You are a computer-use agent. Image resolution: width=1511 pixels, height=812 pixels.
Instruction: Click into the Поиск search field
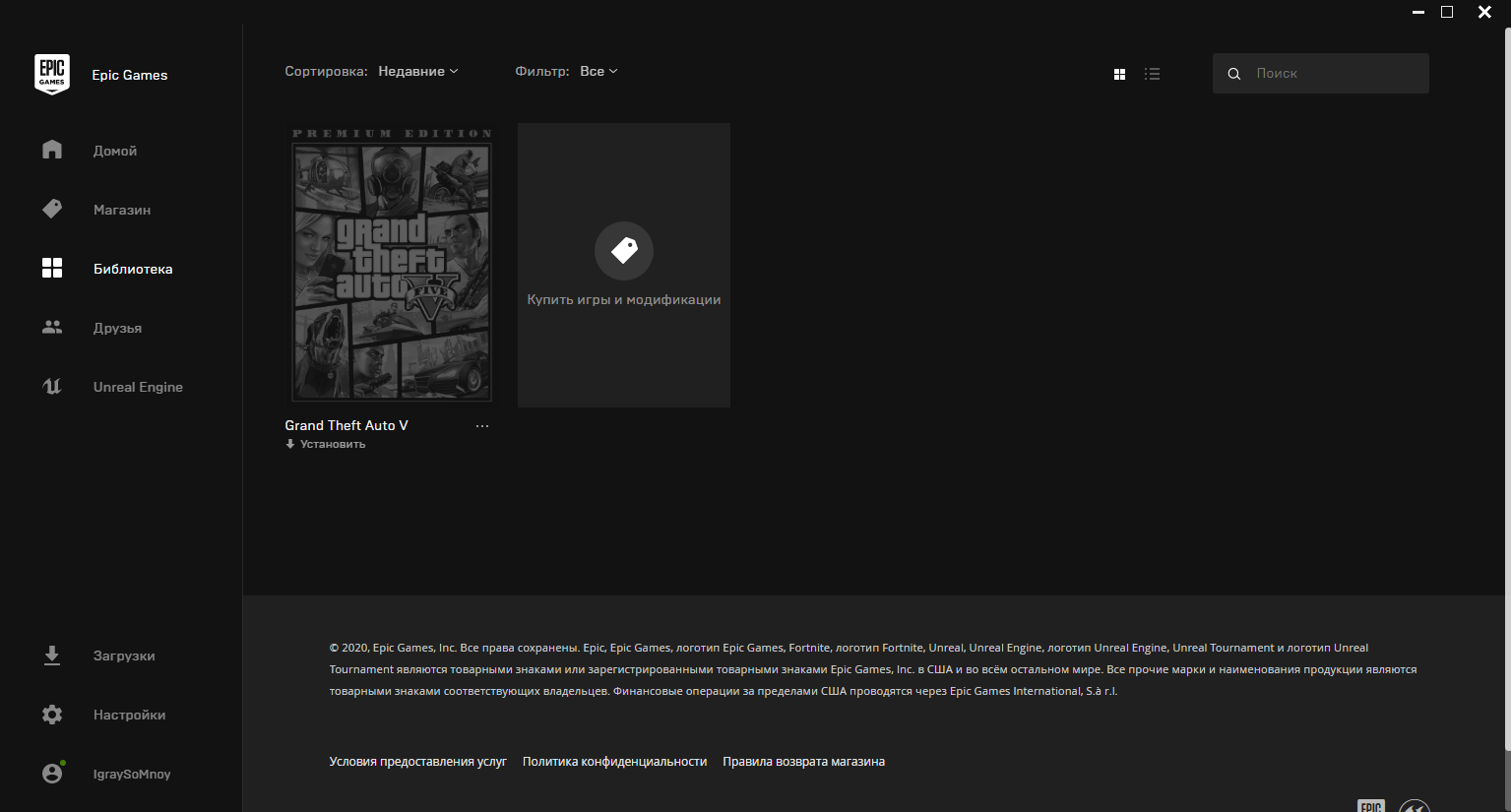tap(1321, 74)
